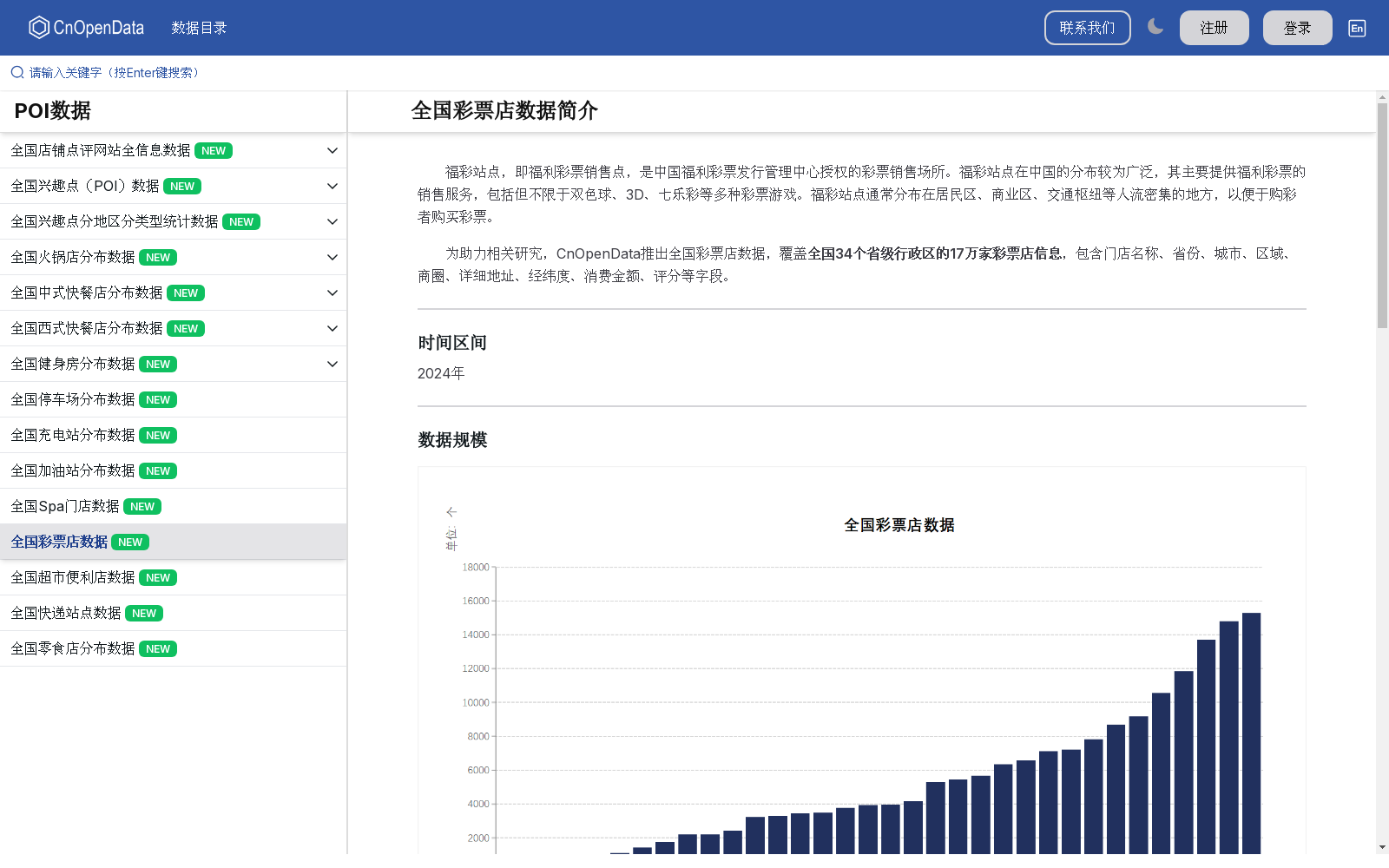
Task: Expand the 全国健身房分布数据 chevron
Action: (332, 365)
